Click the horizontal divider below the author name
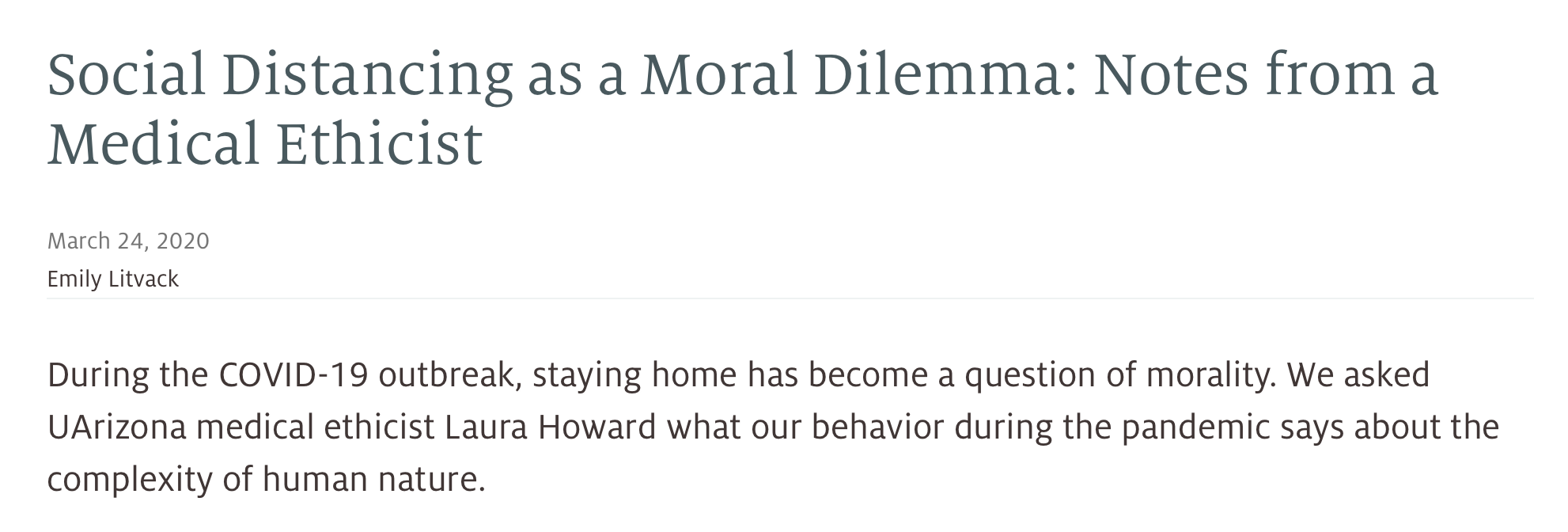The image size is (1568, 532). click(790, 299)
